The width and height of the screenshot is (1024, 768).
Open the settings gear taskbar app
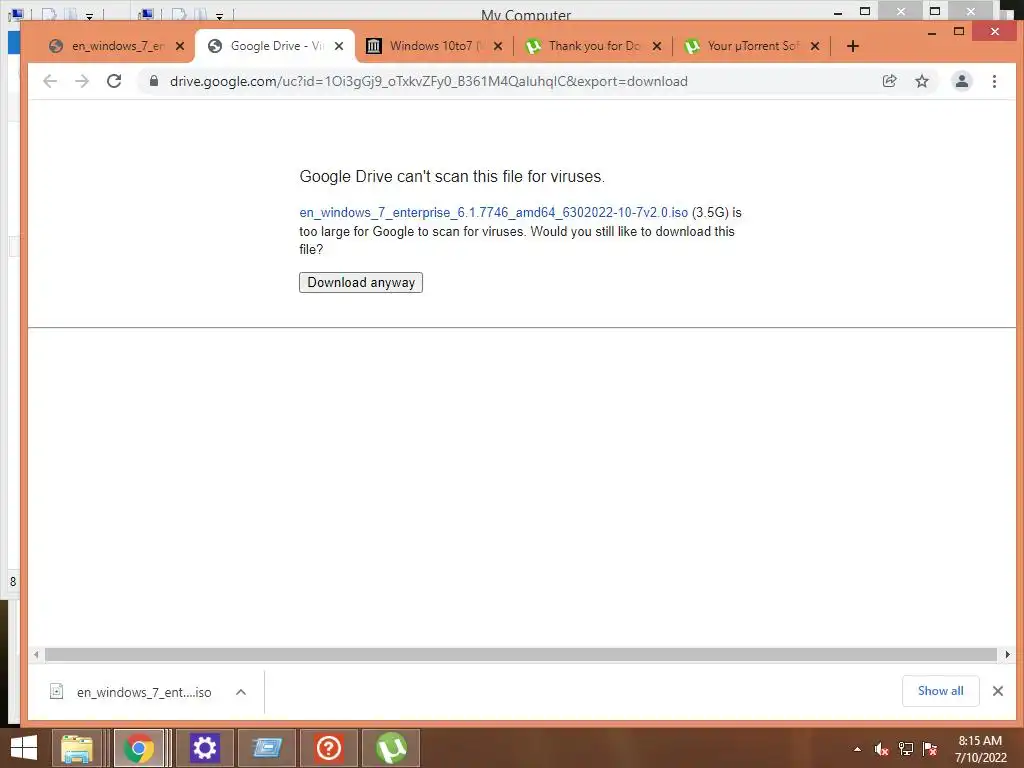pyautogui.click(x=204, y=748)
